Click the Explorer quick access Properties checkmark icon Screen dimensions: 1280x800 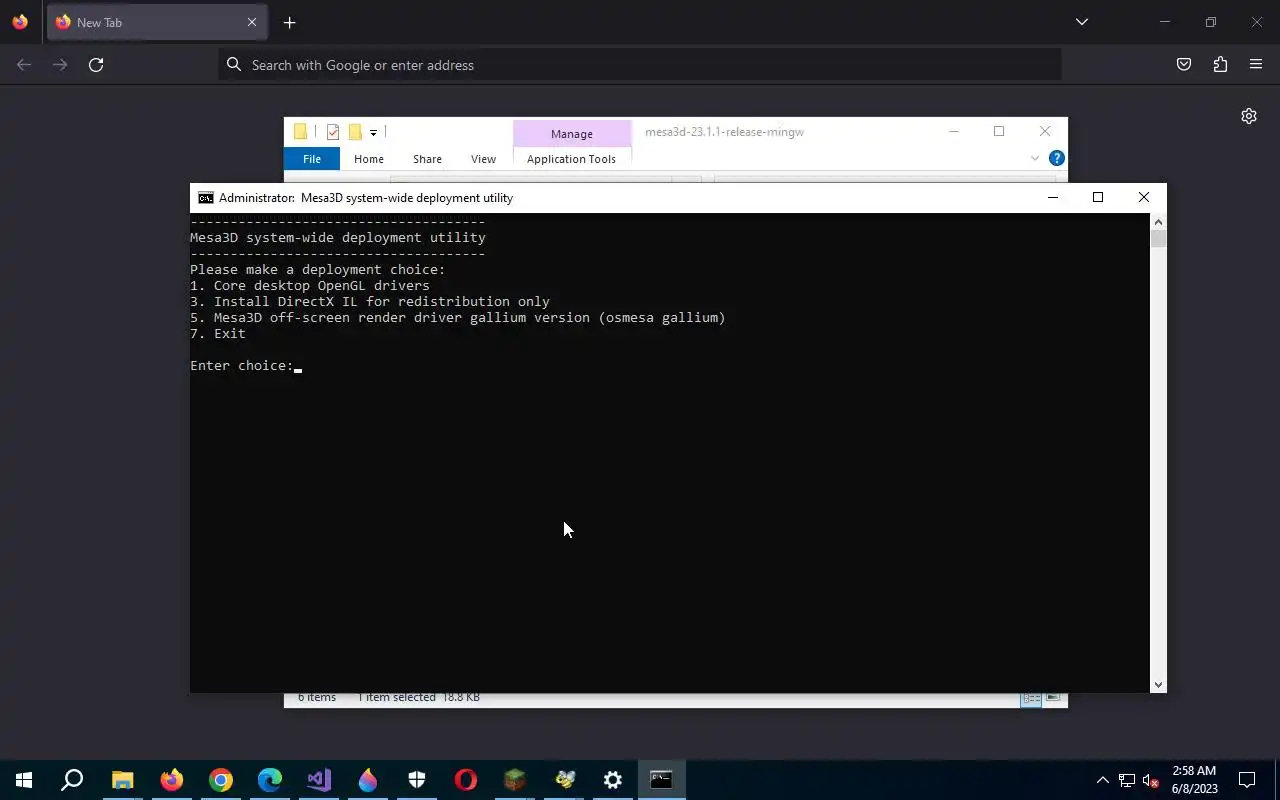333,132
